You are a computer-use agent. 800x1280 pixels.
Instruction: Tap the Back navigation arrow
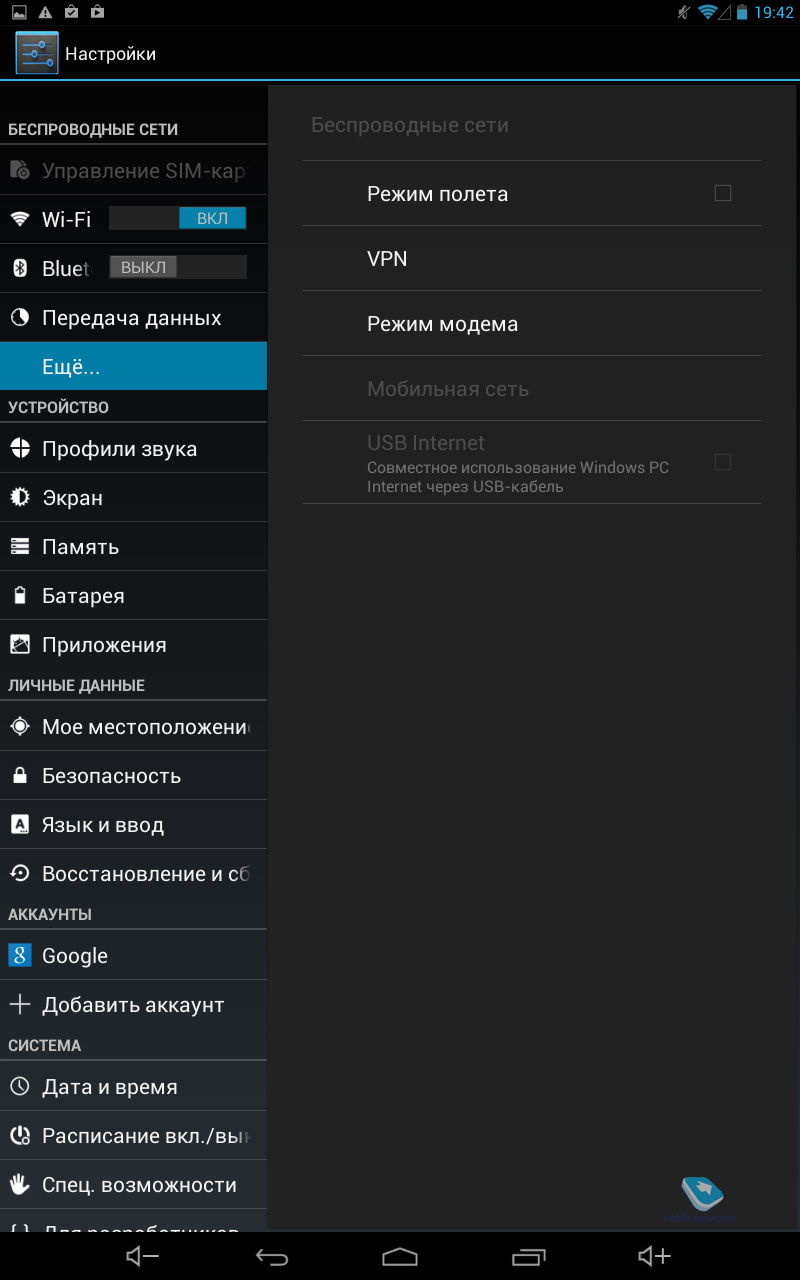272,1256
